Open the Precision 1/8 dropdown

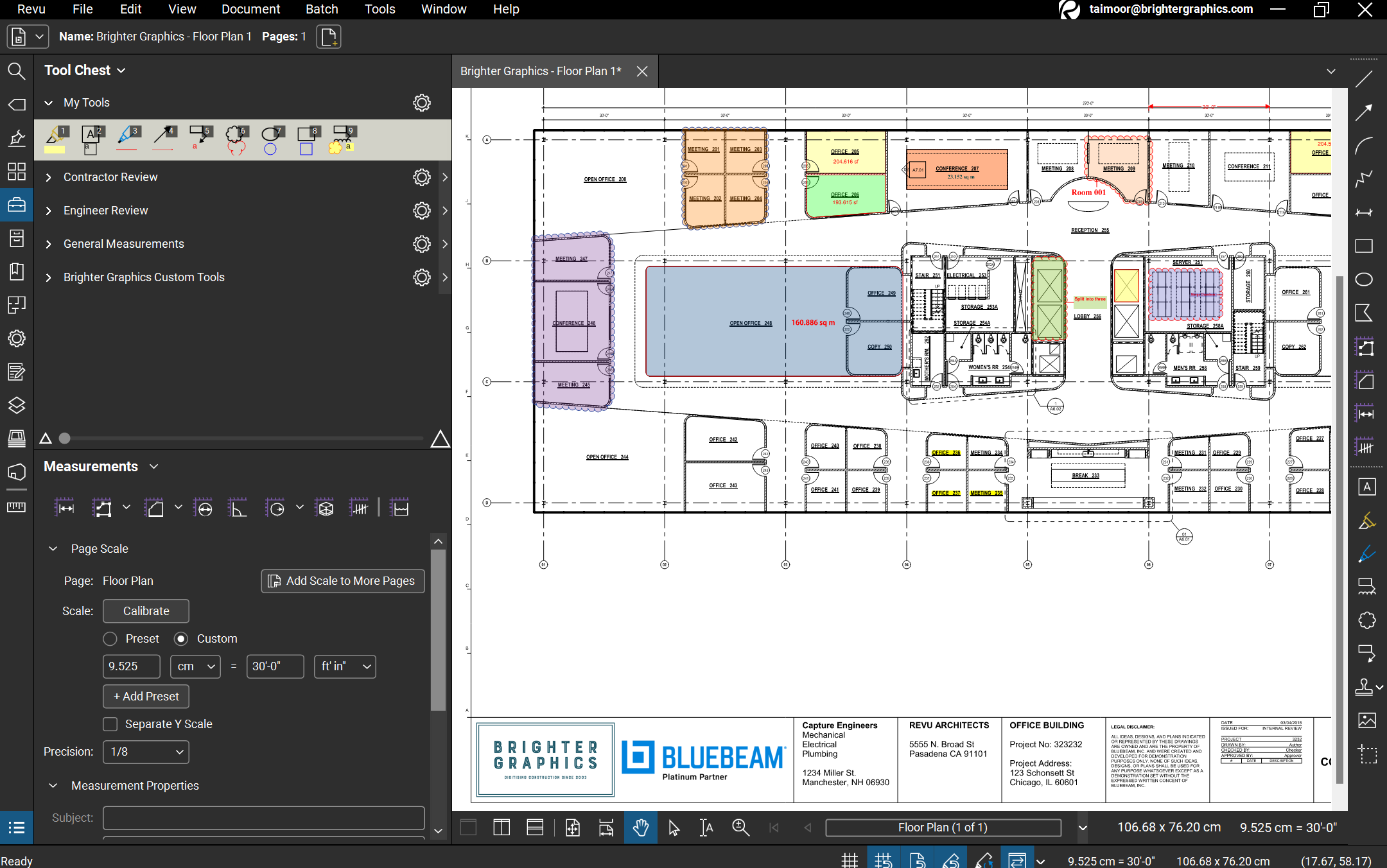click(146, 752)
